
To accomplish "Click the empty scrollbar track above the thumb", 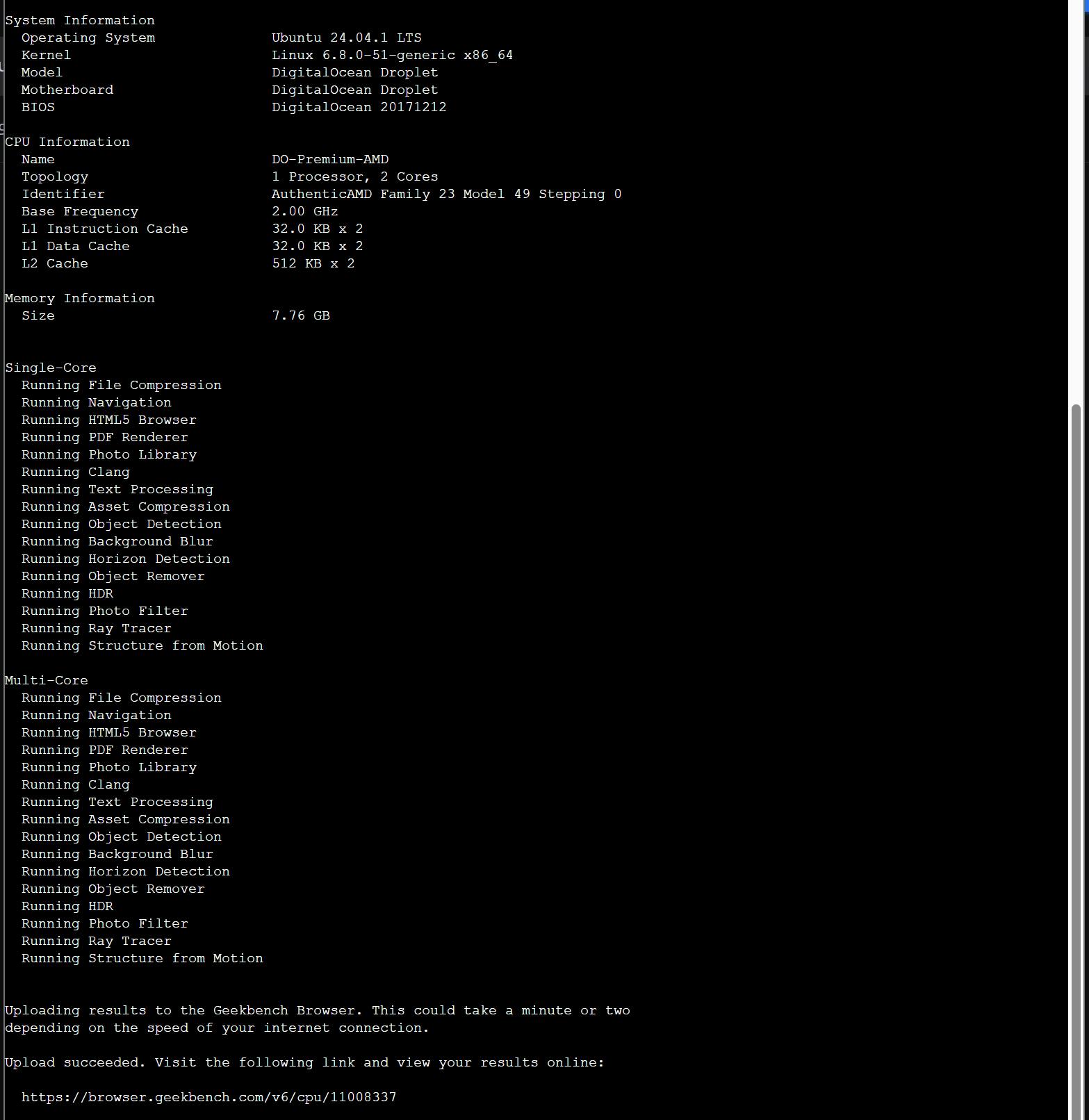I will tap(1076, 208).
